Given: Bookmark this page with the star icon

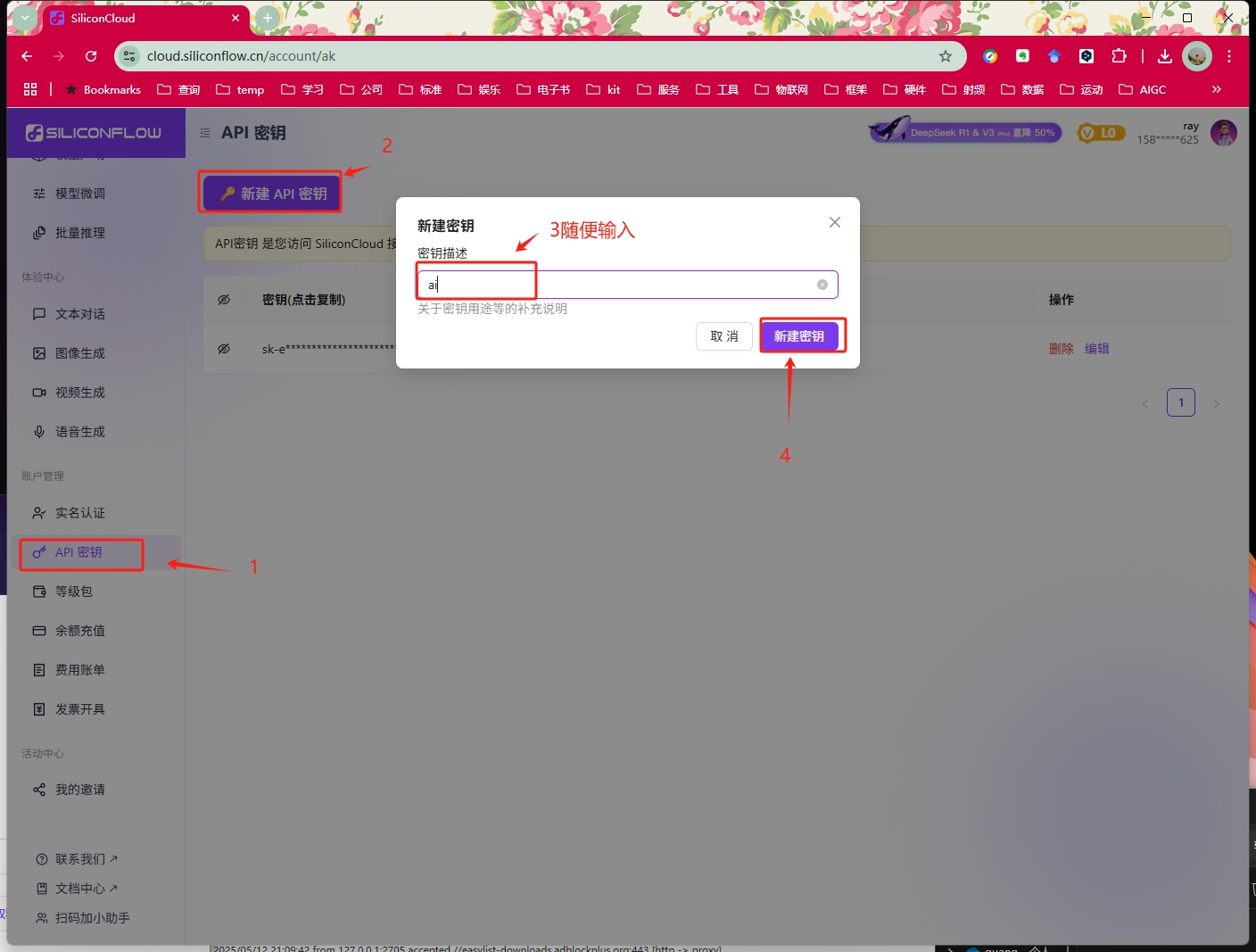Looking at the screenshot, I should [x=946, y=56].
